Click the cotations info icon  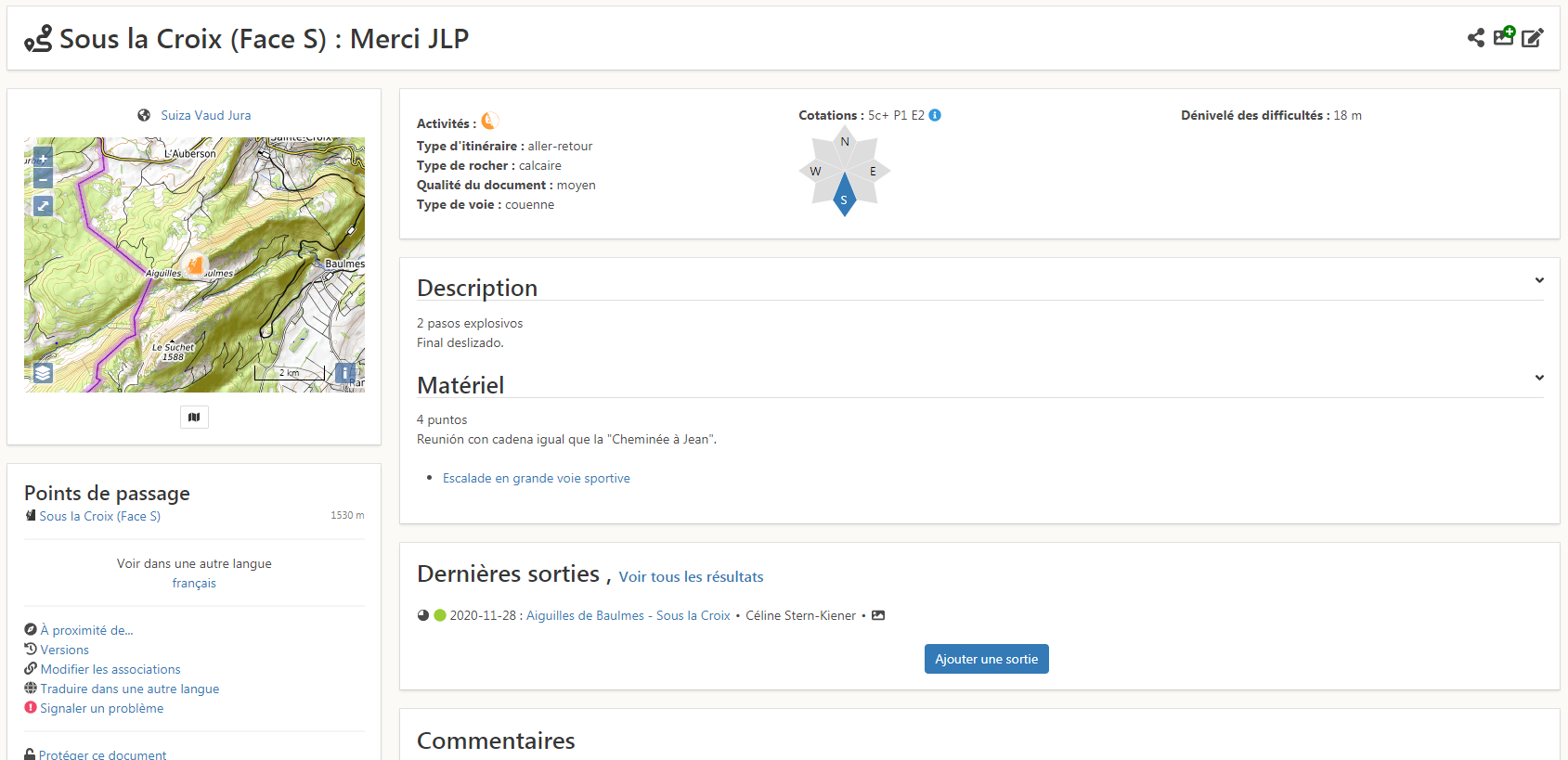tap(935, 115)
